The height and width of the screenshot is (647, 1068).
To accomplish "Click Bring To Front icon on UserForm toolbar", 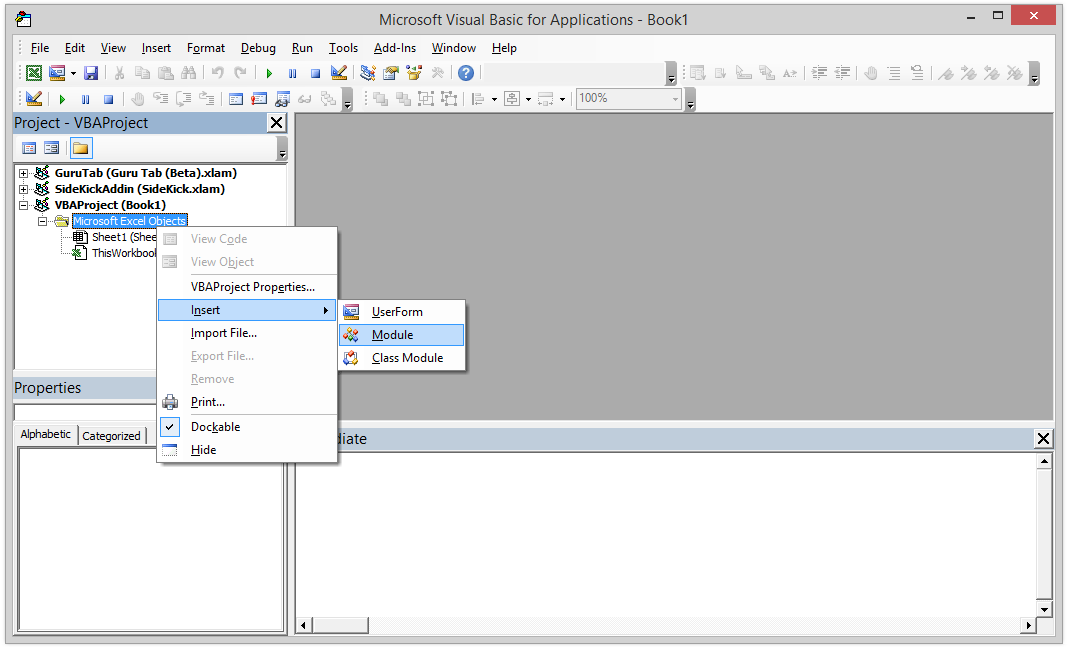I will point(380,99).
